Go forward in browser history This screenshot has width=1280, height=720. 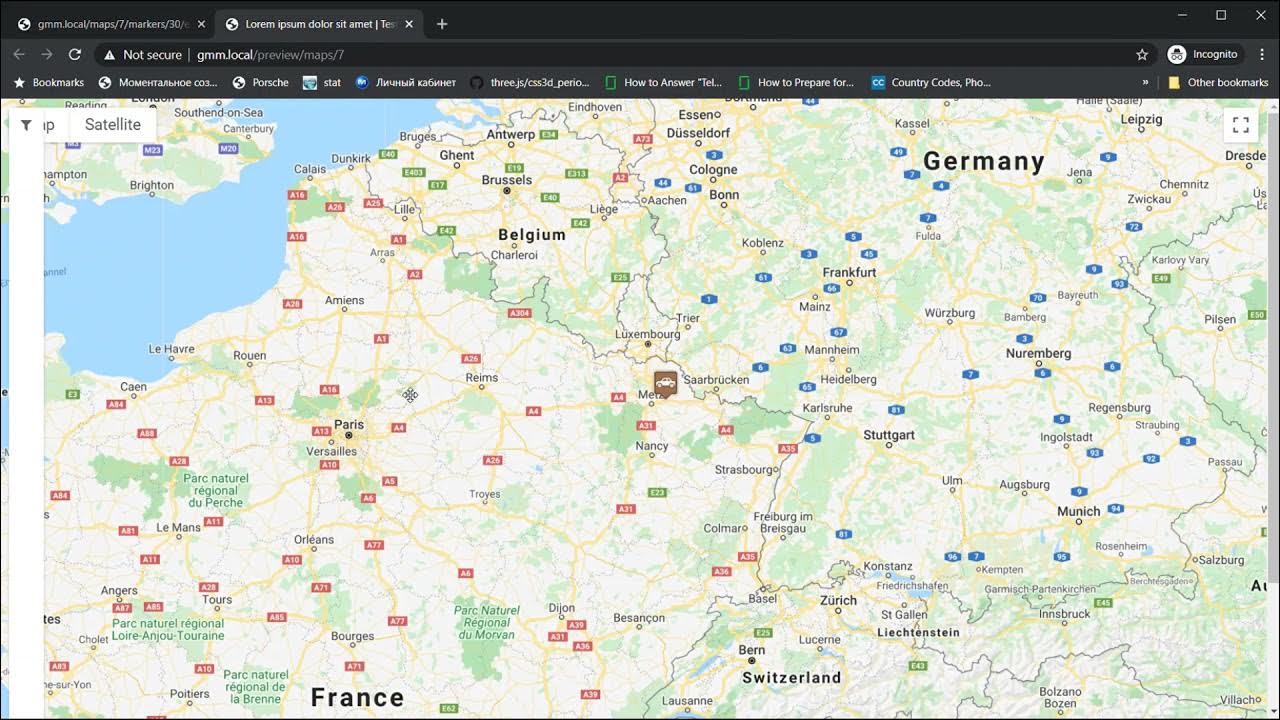point(47,54)
